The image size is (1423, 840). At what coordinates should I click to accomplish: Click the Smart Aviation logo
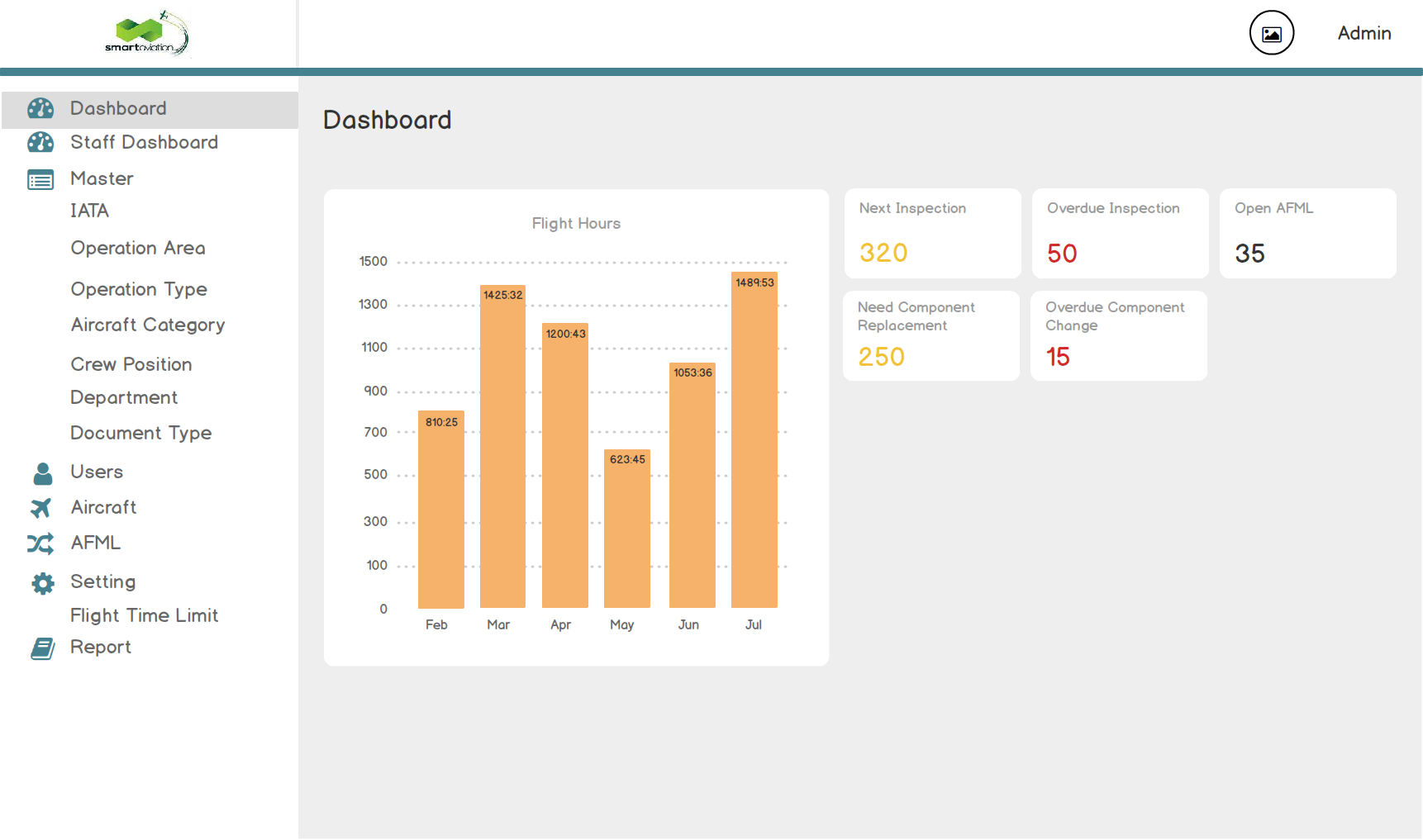pyautogui.click(x=147, y=34)
